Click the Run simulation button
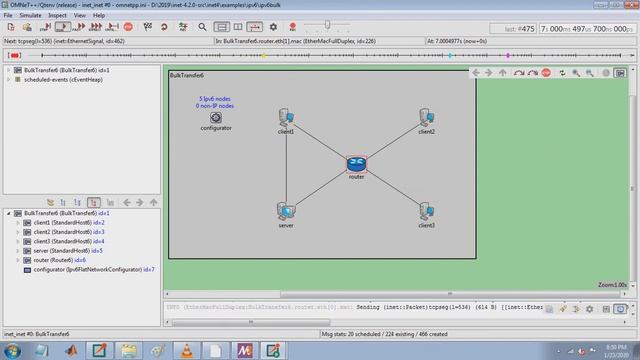The image size is (640, 360). 62,27
